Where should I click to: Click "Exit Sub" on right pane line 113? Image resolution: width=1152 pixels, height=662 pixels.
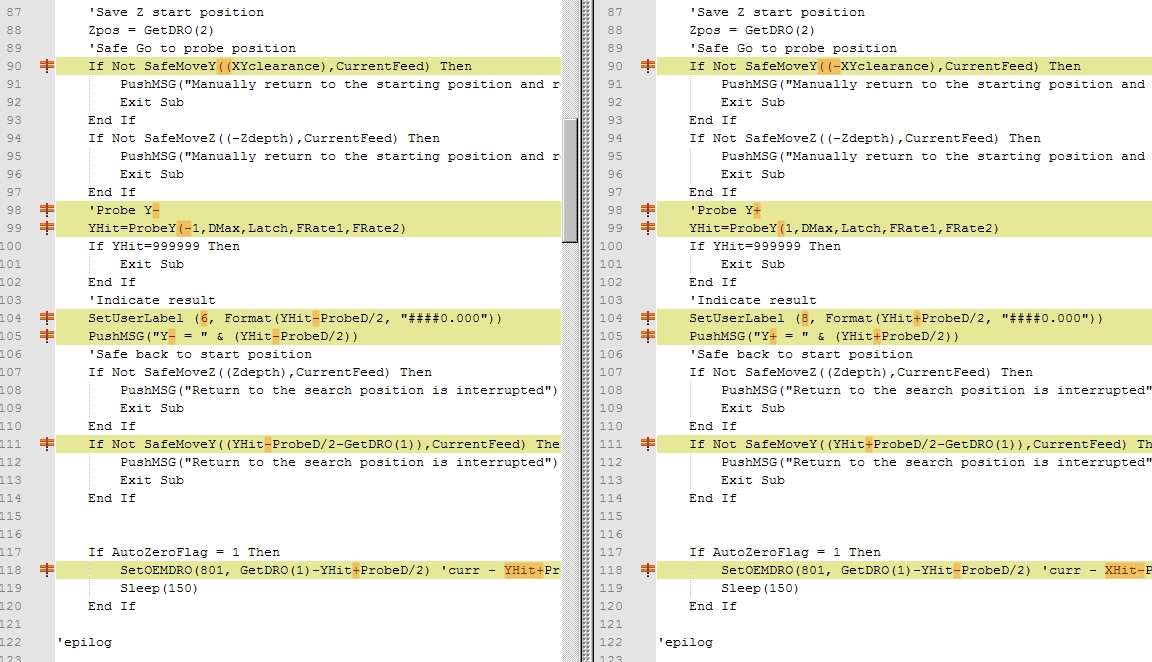click(x=753, y=480)
